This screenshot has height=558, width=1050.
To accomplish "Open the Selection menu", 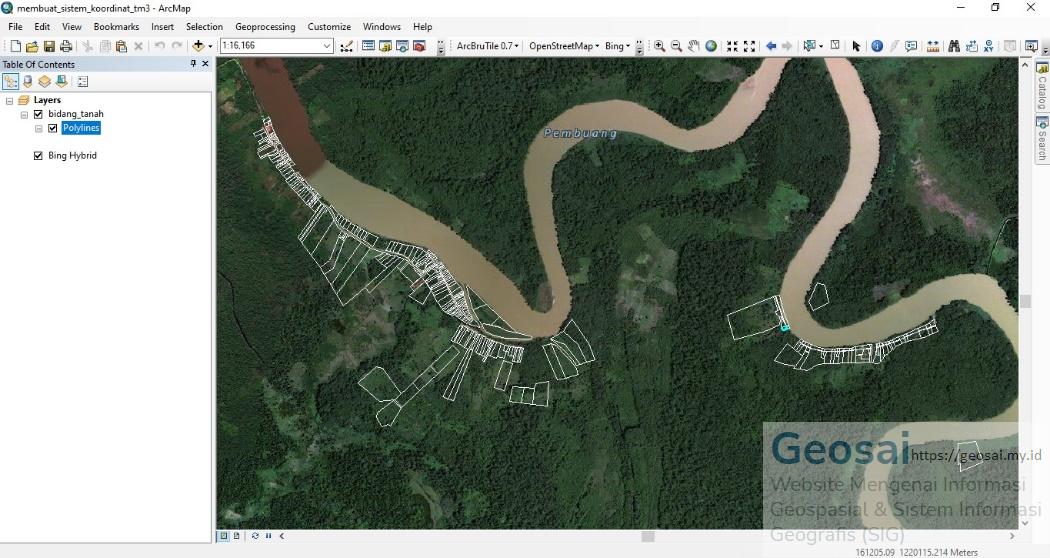I will tap(204, 27).
